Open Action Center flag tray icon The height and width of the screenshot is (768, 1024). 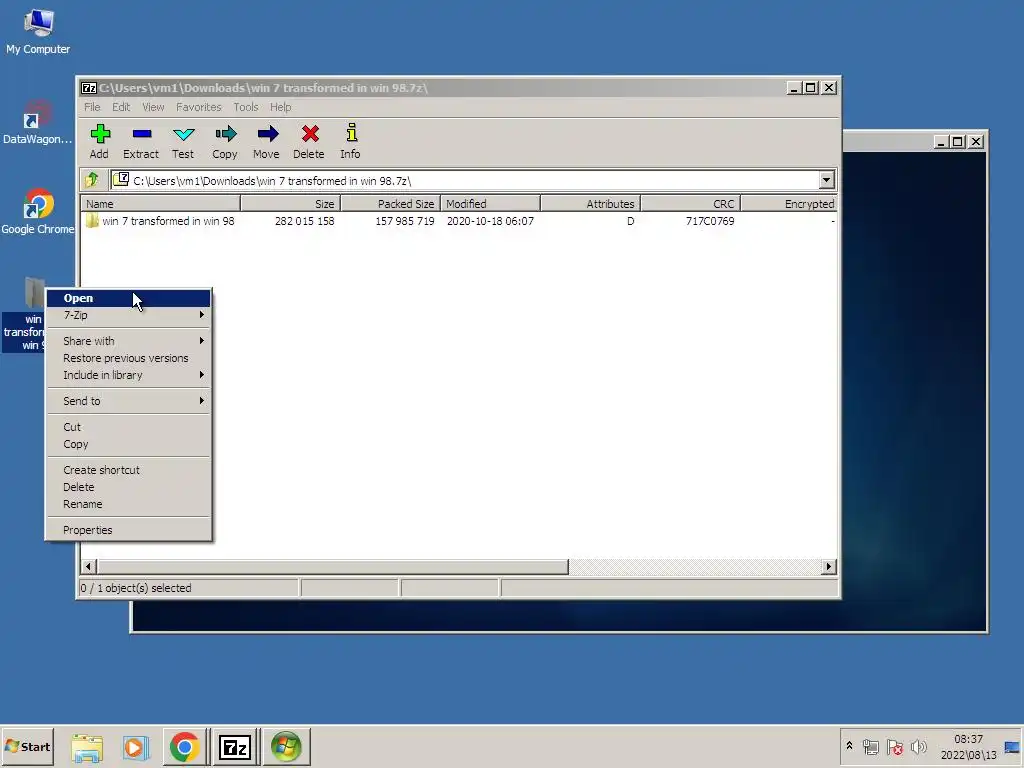click(895, 747)
